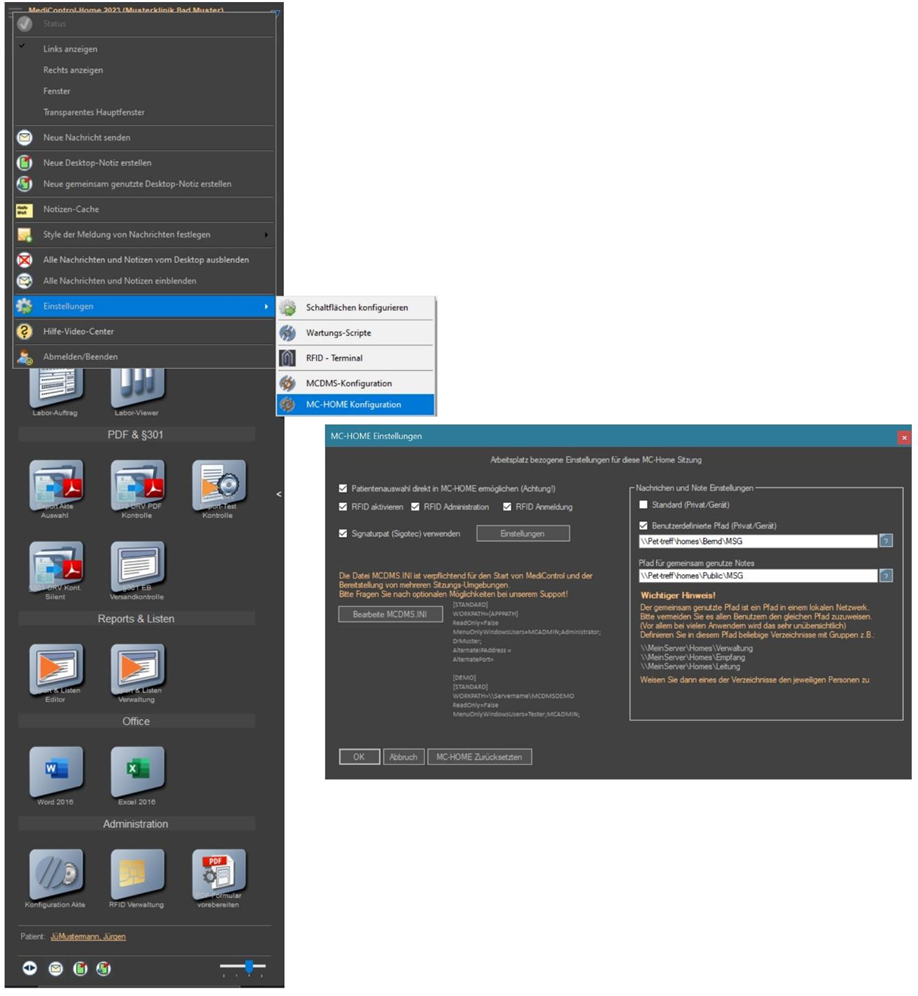Open Word 2016 from Office section

(56, 771)
